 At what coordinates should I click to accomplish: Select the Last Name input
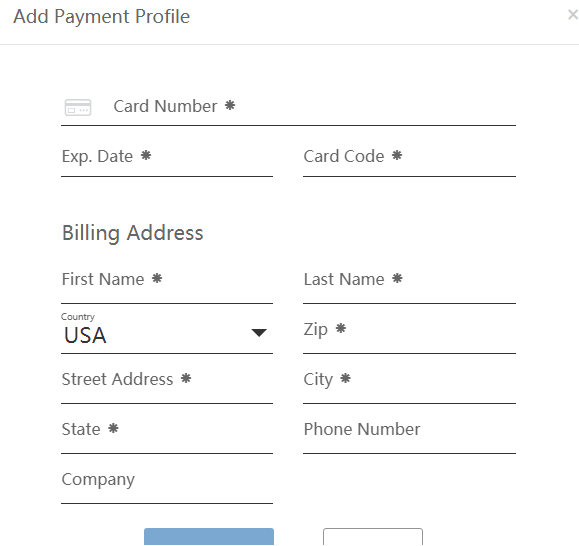410,280
